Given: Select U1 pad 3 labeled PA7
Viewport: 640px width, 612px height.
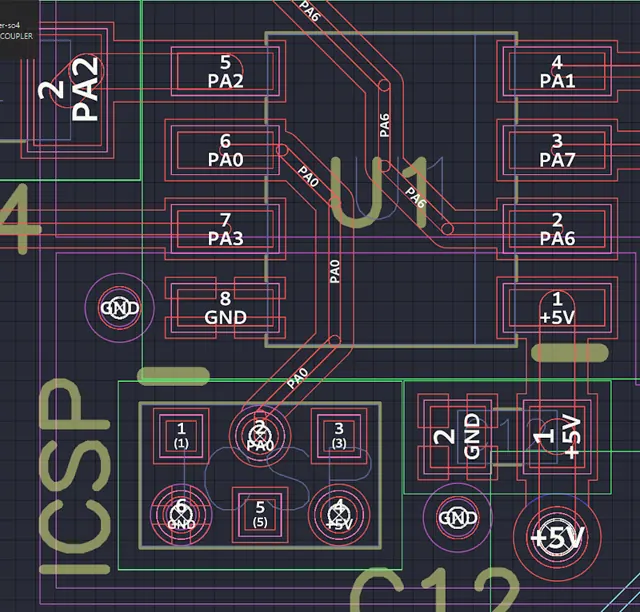Looking at the screenshot, I should pyautogui.click(x=557, y=150).
